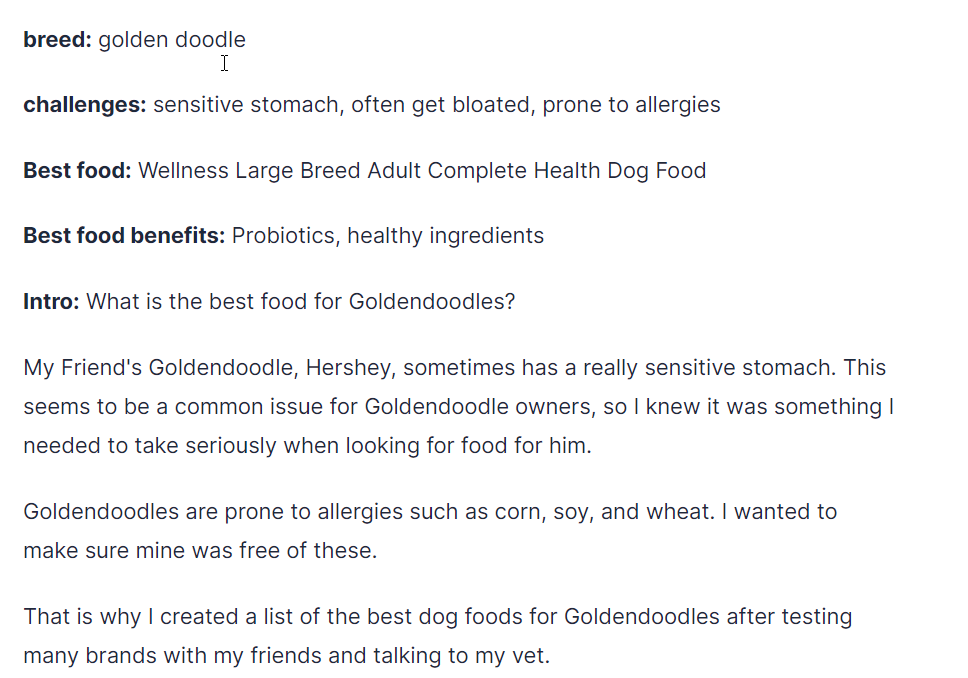The image size is (968, 678).
Task: Click the bold 'Intro:' label
Action: [51, 301]
